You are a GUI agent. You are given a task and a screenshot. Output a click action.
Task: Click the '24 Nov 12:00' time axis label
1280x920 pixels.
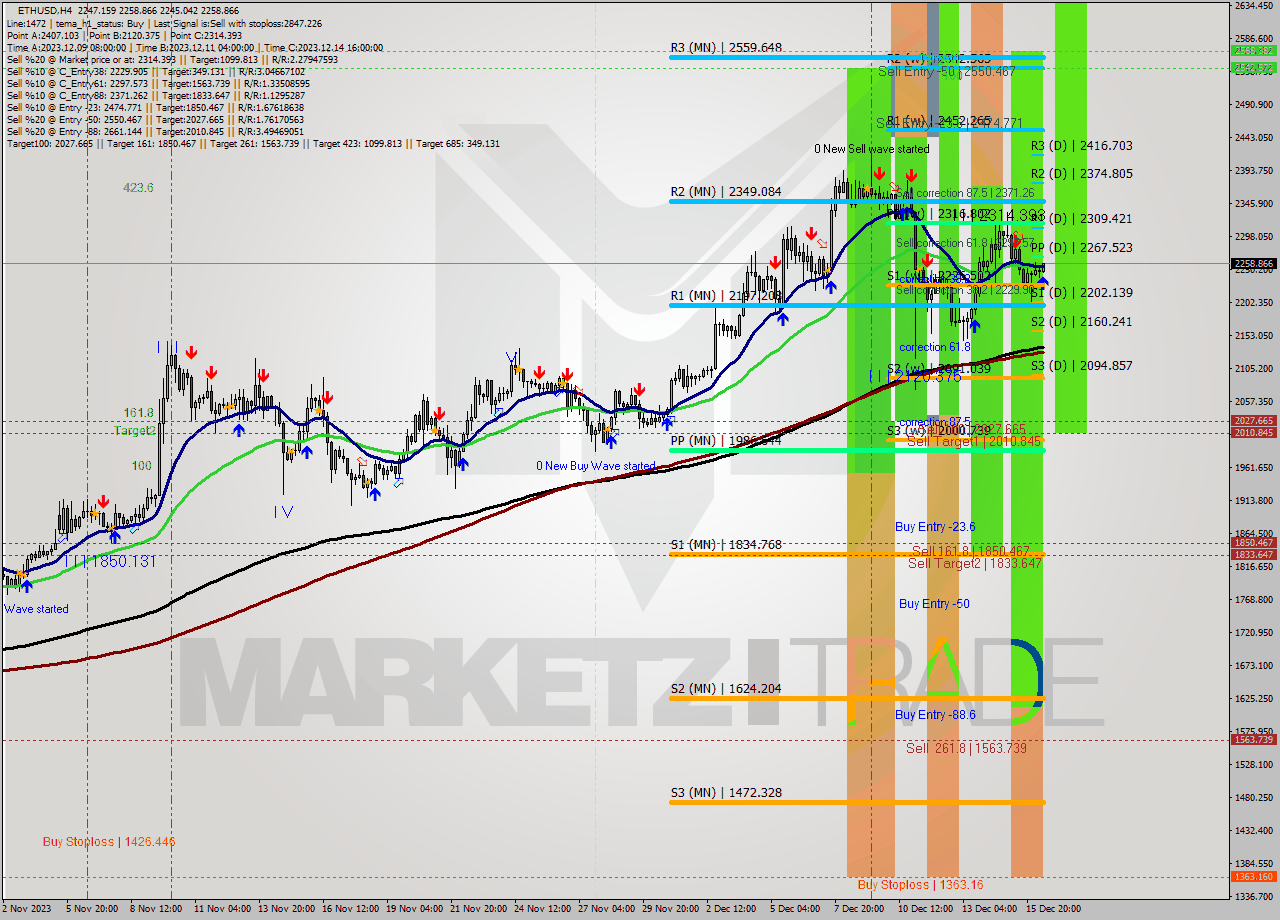541,909
